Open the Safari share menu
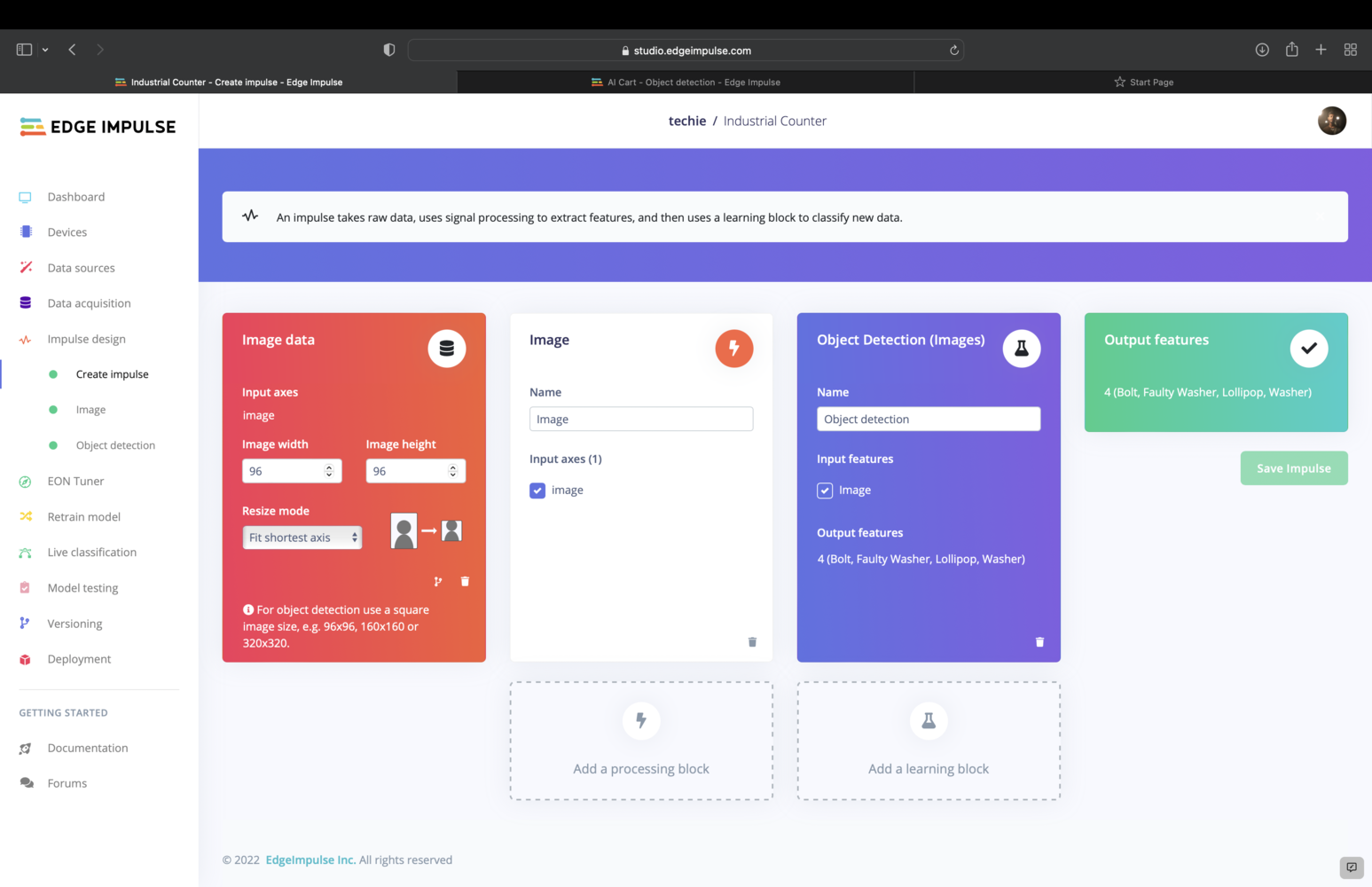 point(1291,50)
